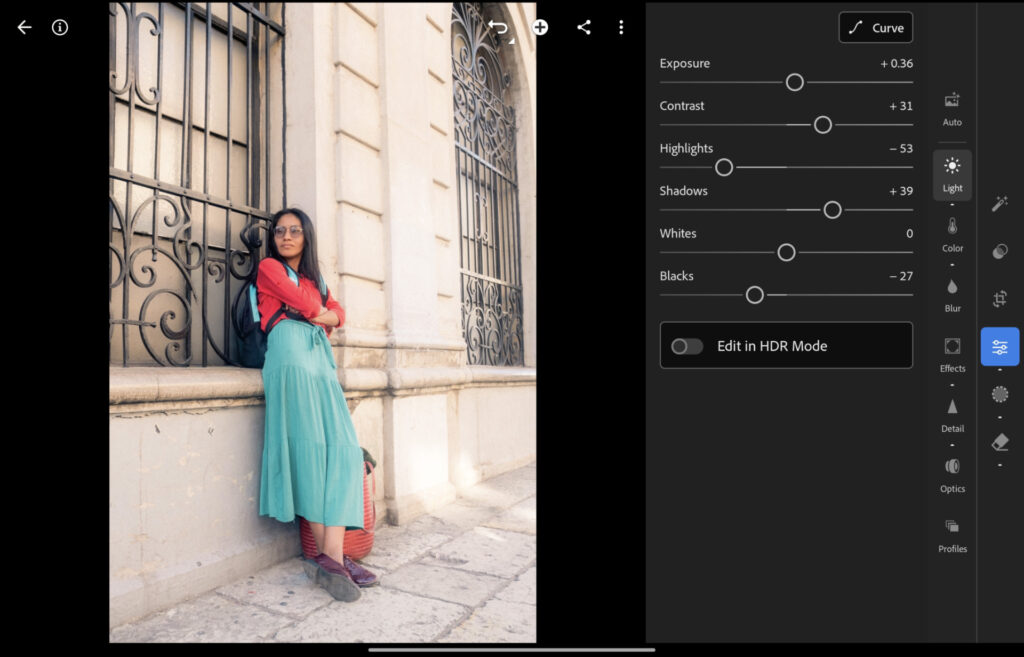Open the Curve editor
Screen dimensions: 1024x657
pos(875,27)
